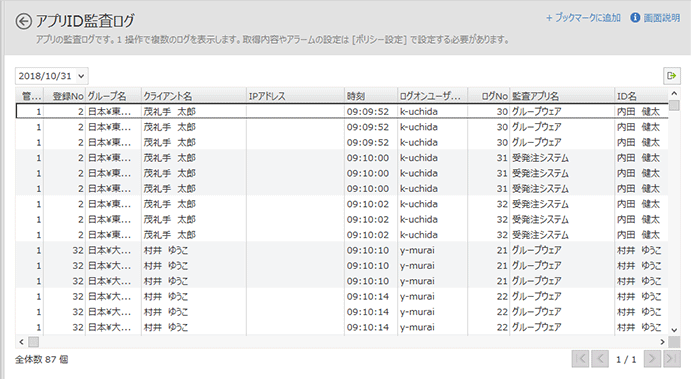Click the horizontal scrollbar thumb
This screenshot has width=691, height=379.
[33, 342]
